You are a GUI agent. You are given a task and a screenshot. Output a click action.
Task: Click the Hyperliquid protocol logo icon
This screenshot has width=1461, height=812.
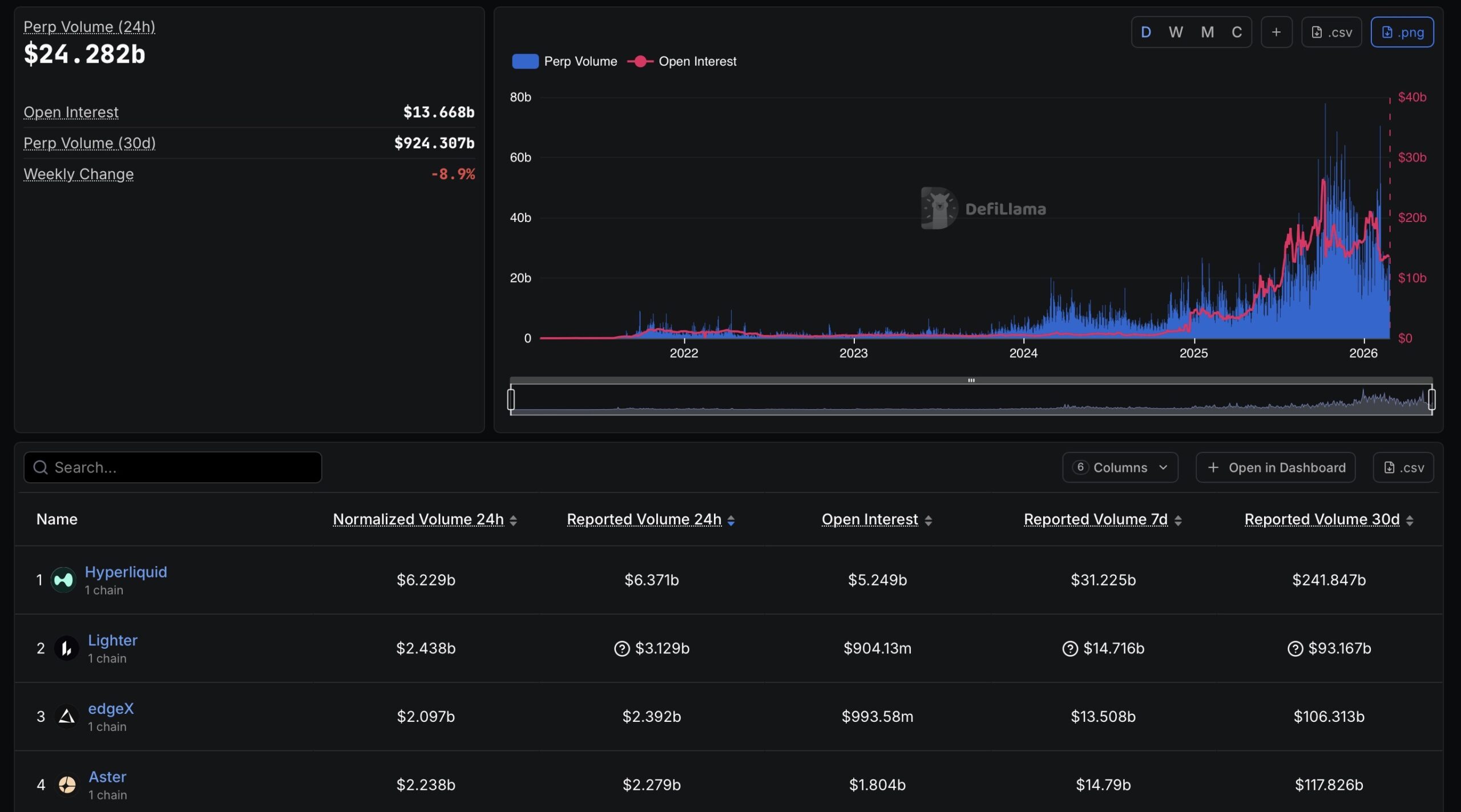pos(63,580)
